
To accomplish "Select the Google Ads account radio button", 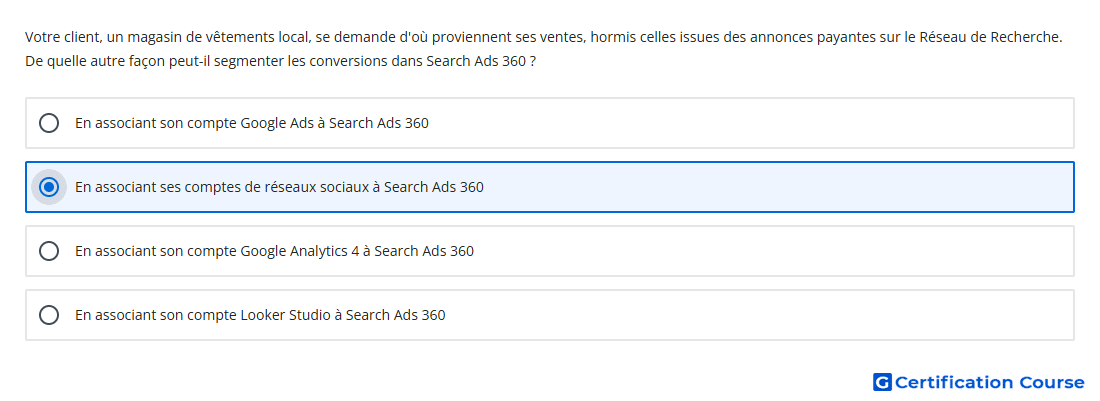I will coord(49,123).
